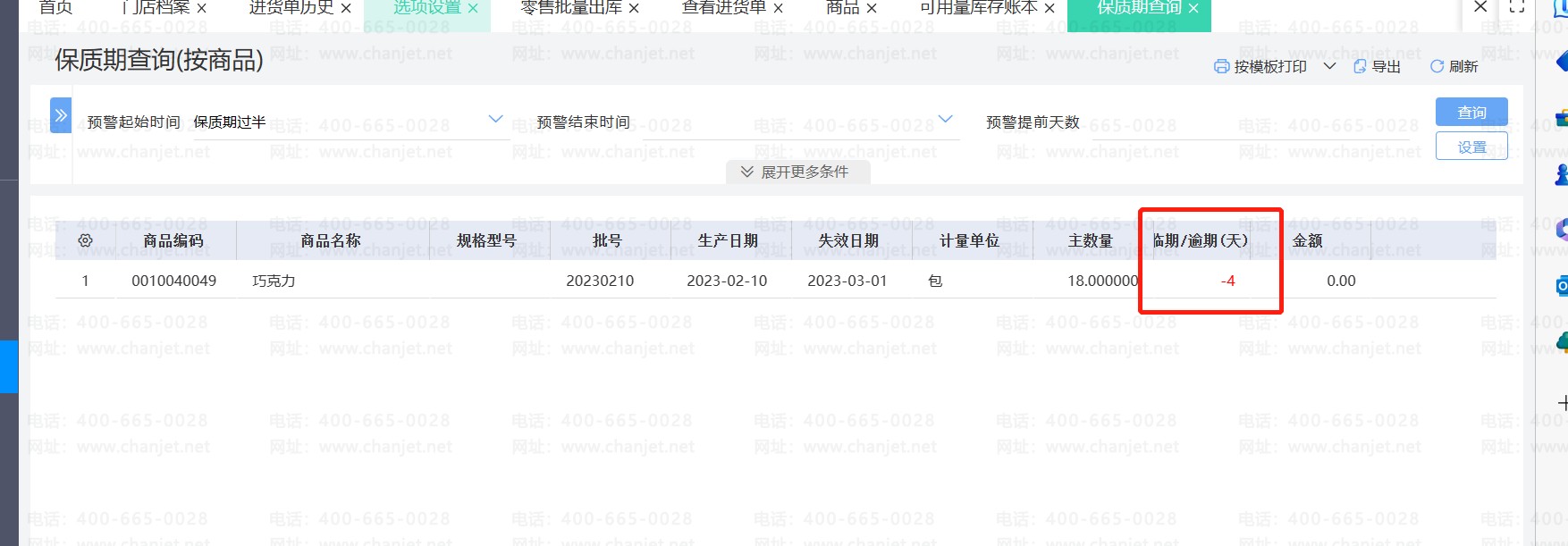Screen dimensions: 1568x546
Task: Switch to the 进货单历史 tab
Action: (291, 7)
